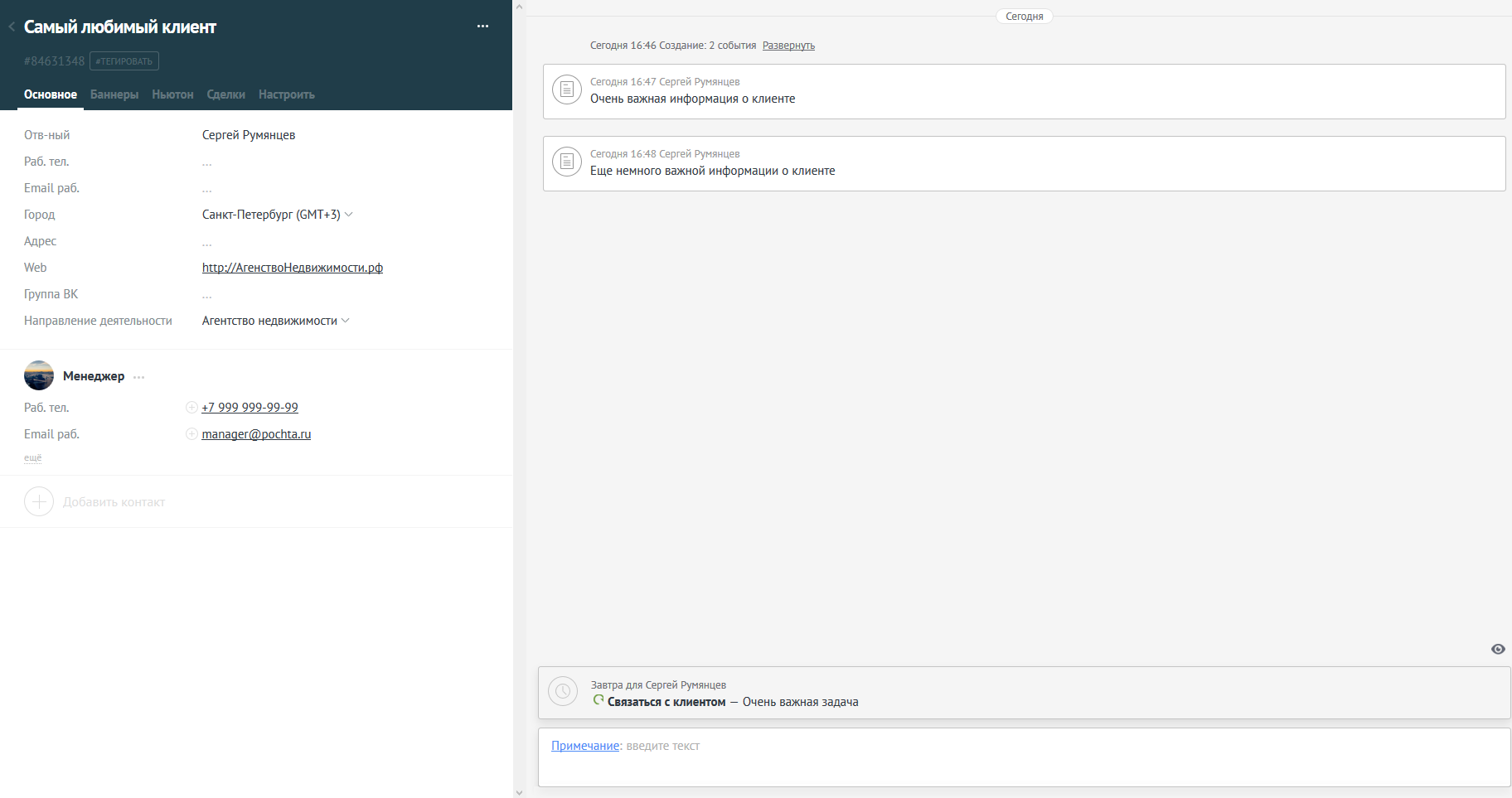The width and height of the screenshot is (1512, 798).
Task: Click Добавить контакт label
Action: click(x=114, y=502)
